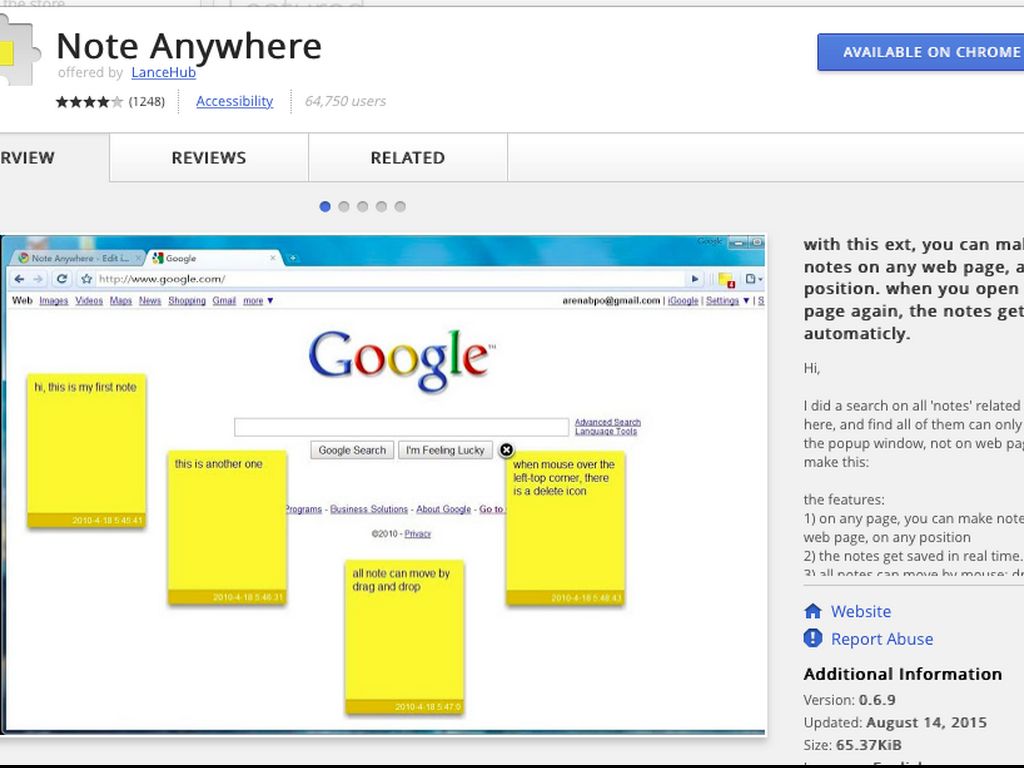Click the Report Abuse link
This screenshot has height=768, width=1024.
click(x=881, y=639)
